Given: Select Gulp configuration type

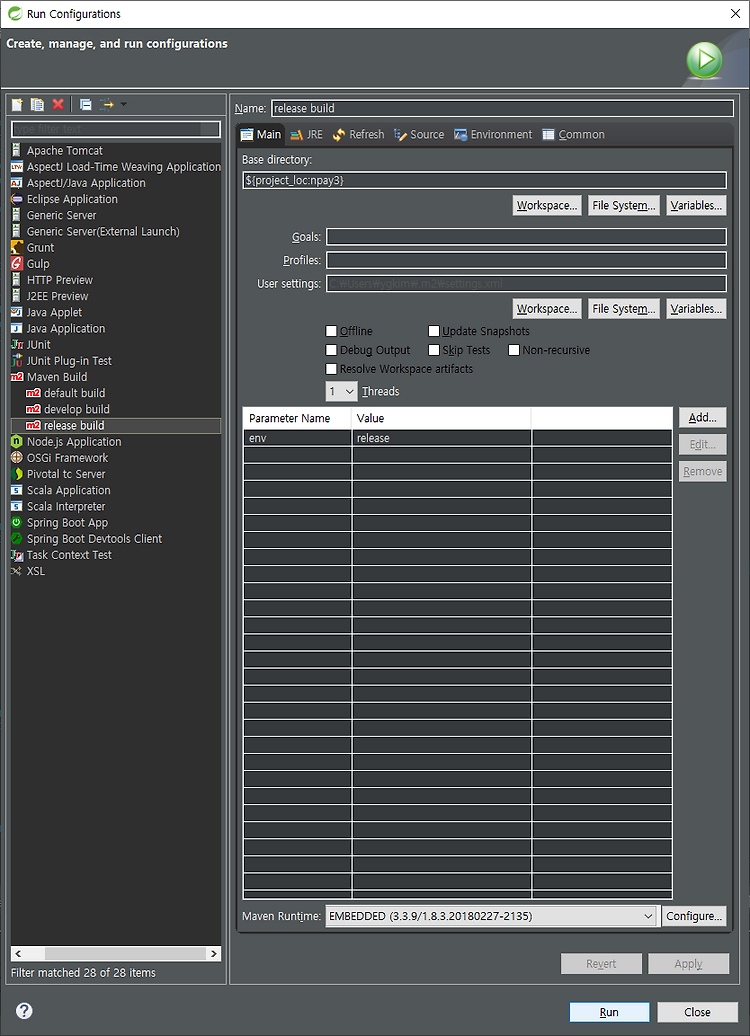Looking at the screenshot, I should (x=38, y=264).
